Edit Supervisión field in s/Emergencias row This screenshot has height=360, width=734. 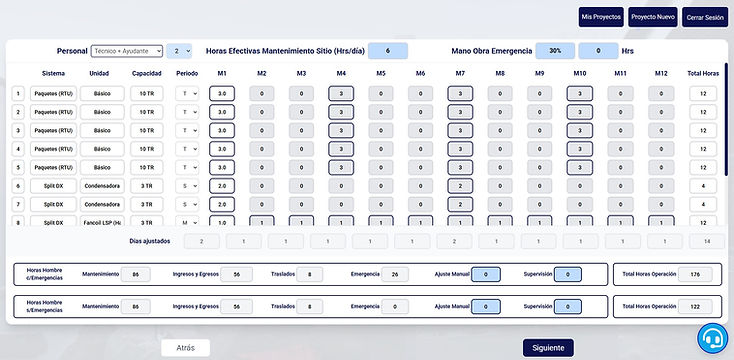click(x=568, y=307)
